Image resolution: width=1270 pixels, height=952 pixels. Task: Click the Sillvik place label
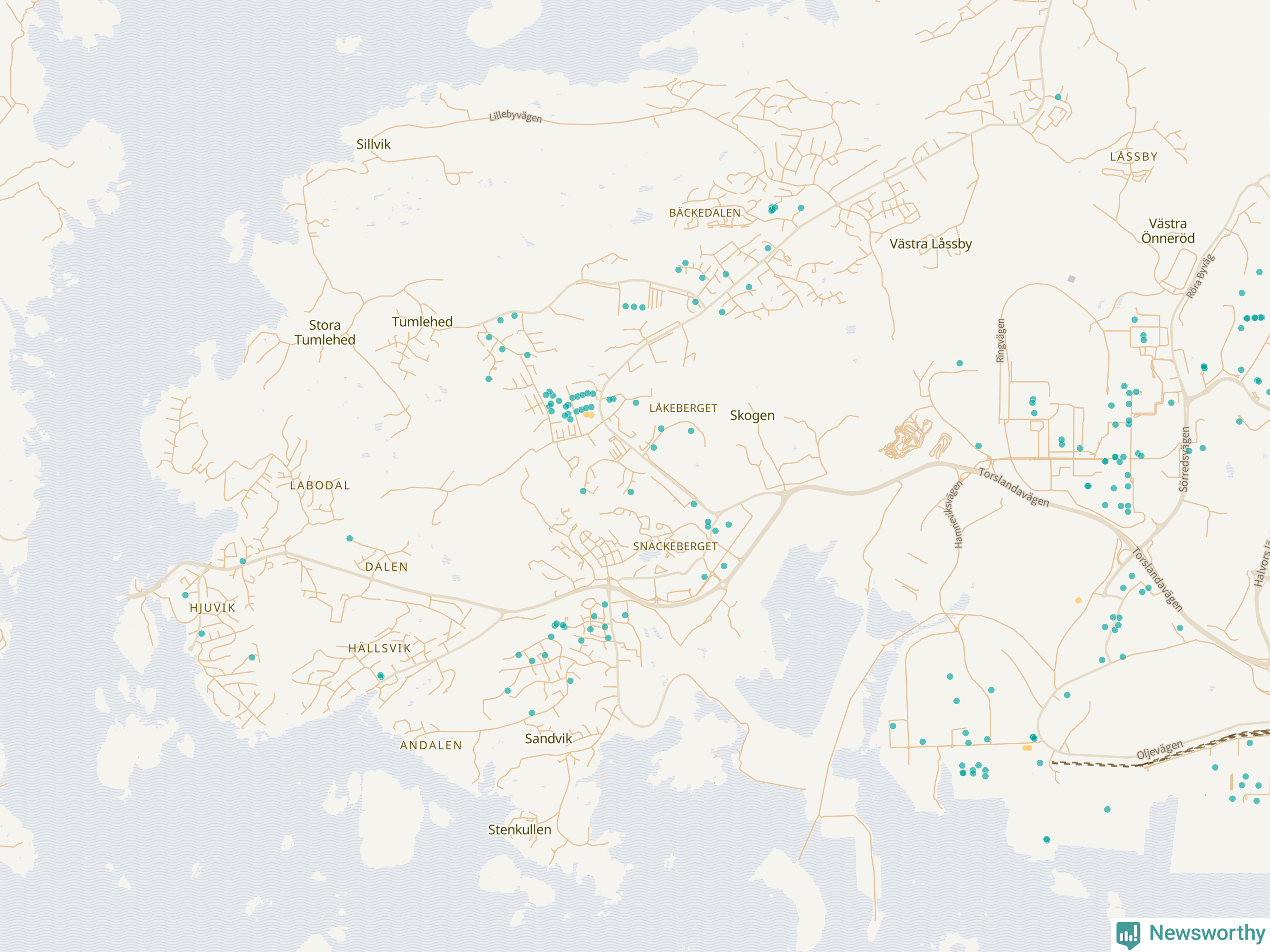click(x=373, y=144)
